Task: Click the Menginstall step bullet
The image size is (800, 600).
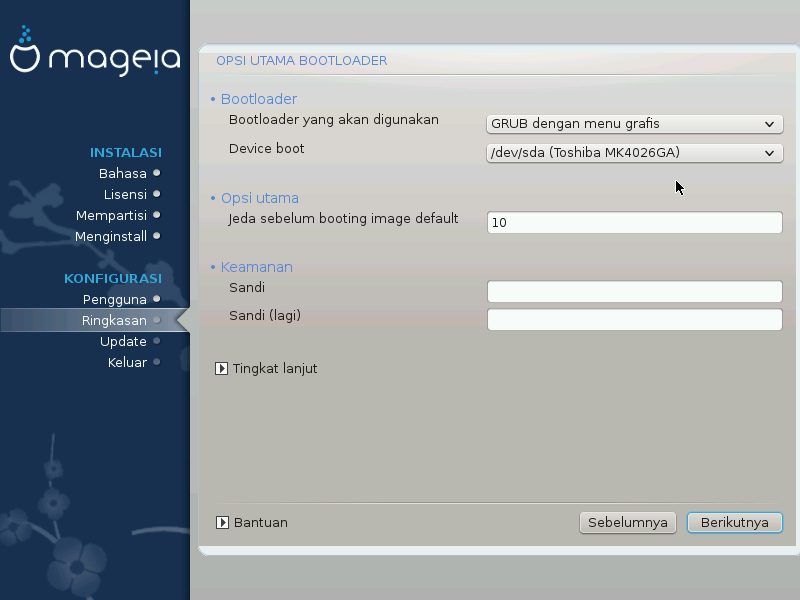Action: pos(157,236)
